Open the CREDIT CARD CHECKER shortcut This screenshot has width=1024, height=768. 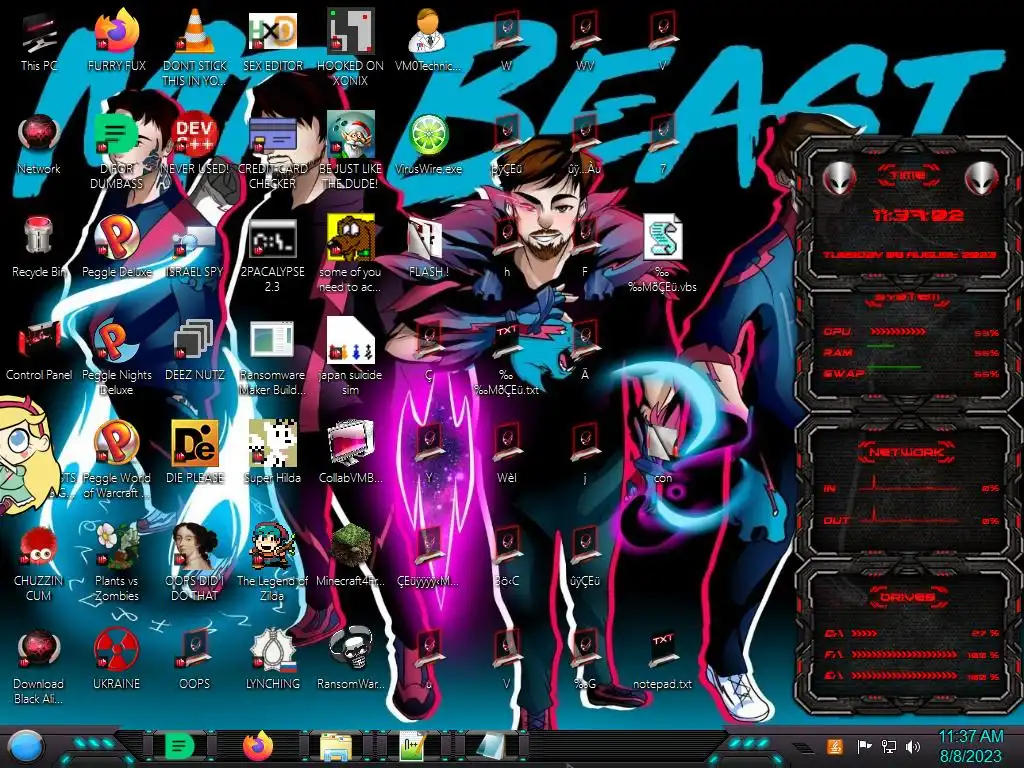(273, 152)
